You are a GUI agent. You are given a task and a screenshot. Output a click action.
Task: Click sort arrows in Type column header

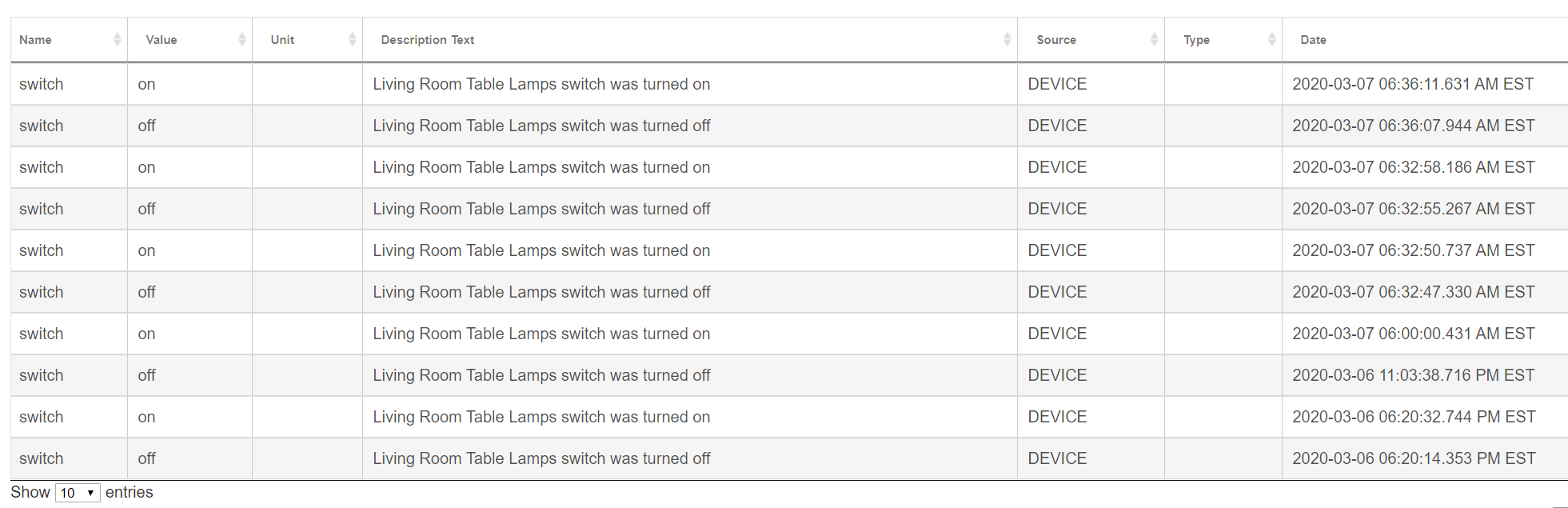coord(1272,39)
